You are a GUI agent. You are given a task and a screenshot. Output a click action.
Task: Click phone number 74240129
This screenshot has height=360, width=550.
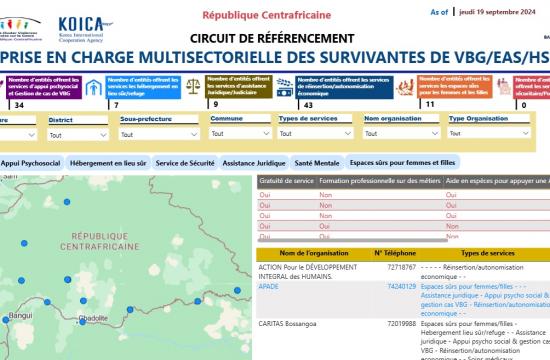pyautogui.click(x=402, y=286)
